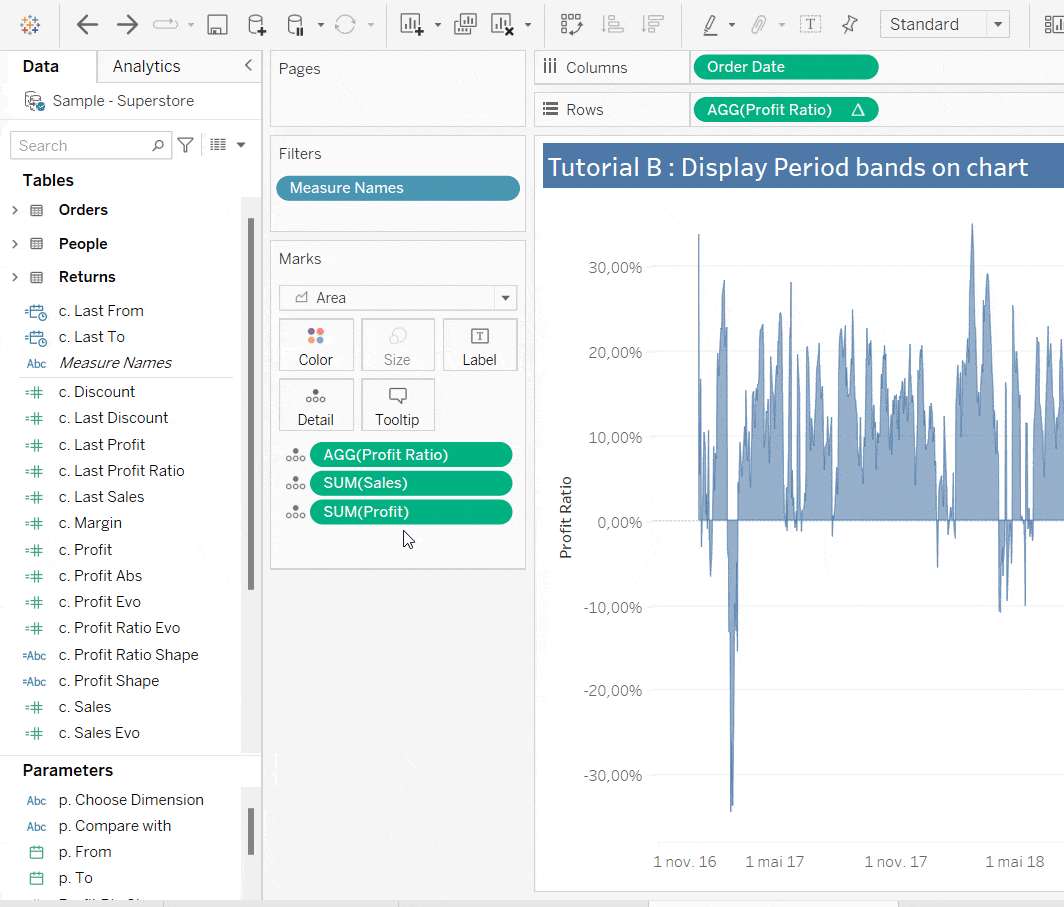
Task: Click the Pin (fix axes) icon
Action: [849, 25]
